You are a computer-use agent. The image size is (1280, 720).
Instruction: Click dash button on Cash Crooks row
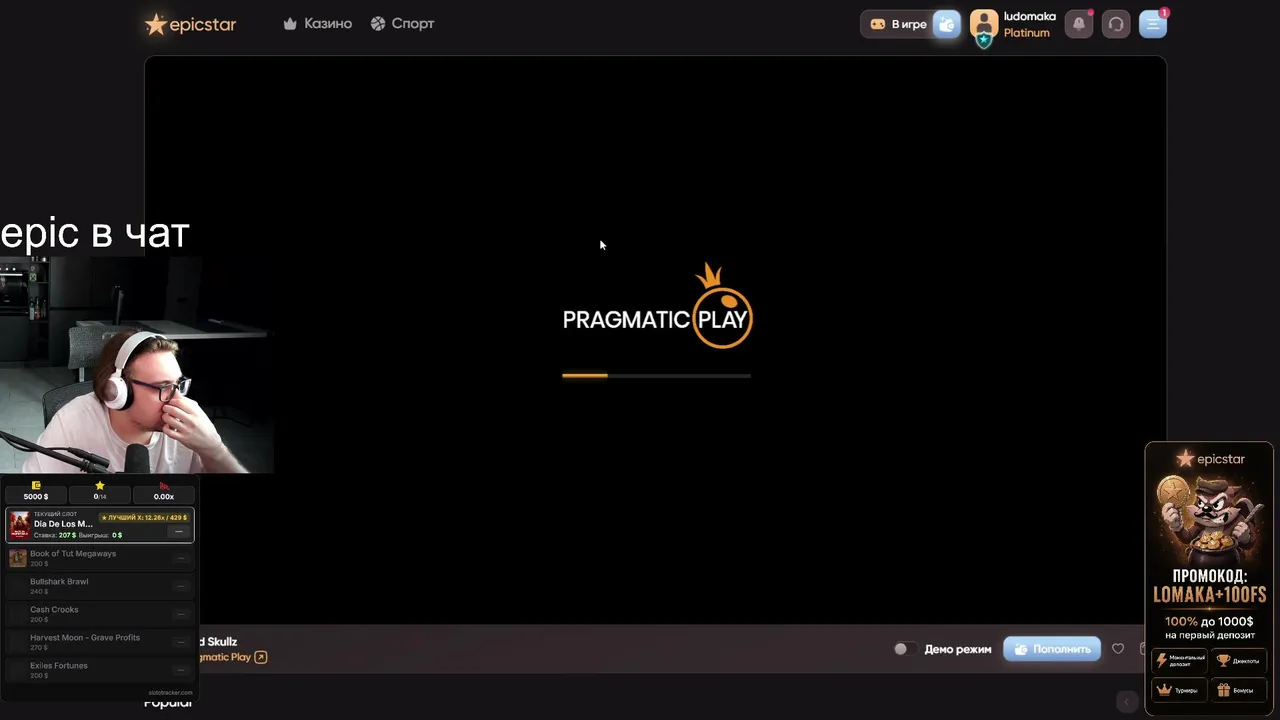[180, 614]
